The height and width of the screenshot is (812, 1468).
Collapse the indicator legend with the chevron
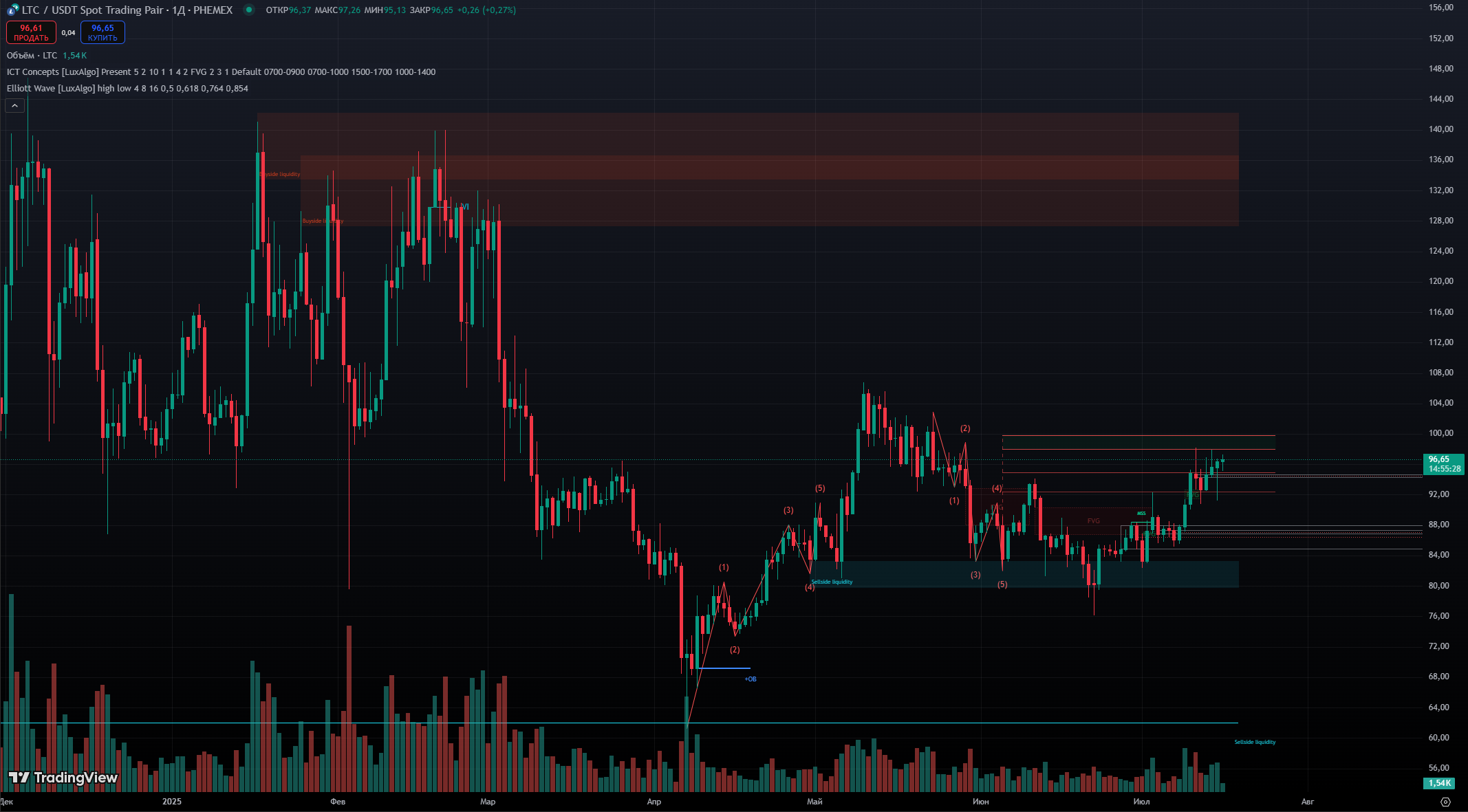point(14,105)
